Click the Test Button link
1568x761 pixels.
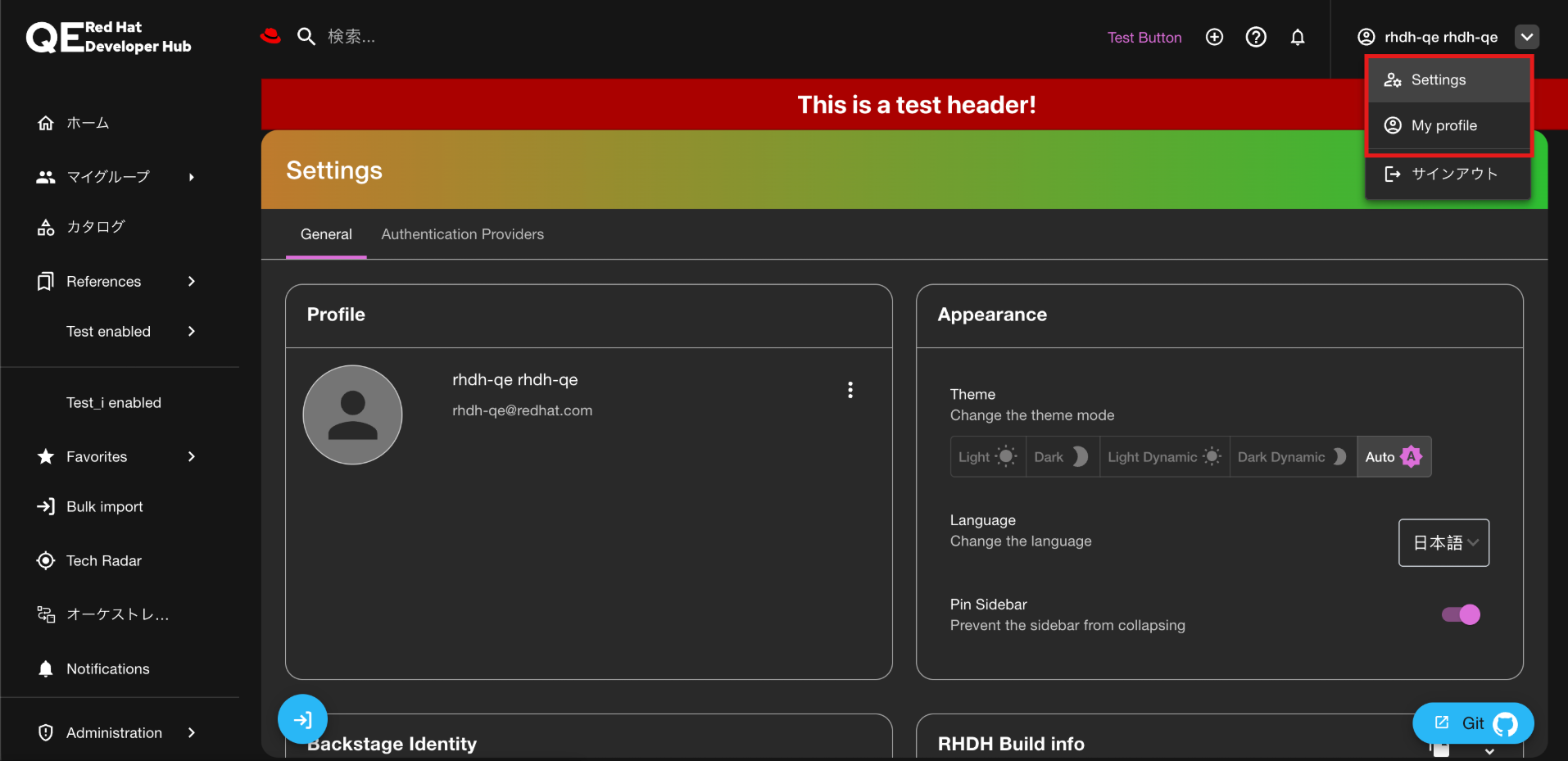coord(1144,38)
